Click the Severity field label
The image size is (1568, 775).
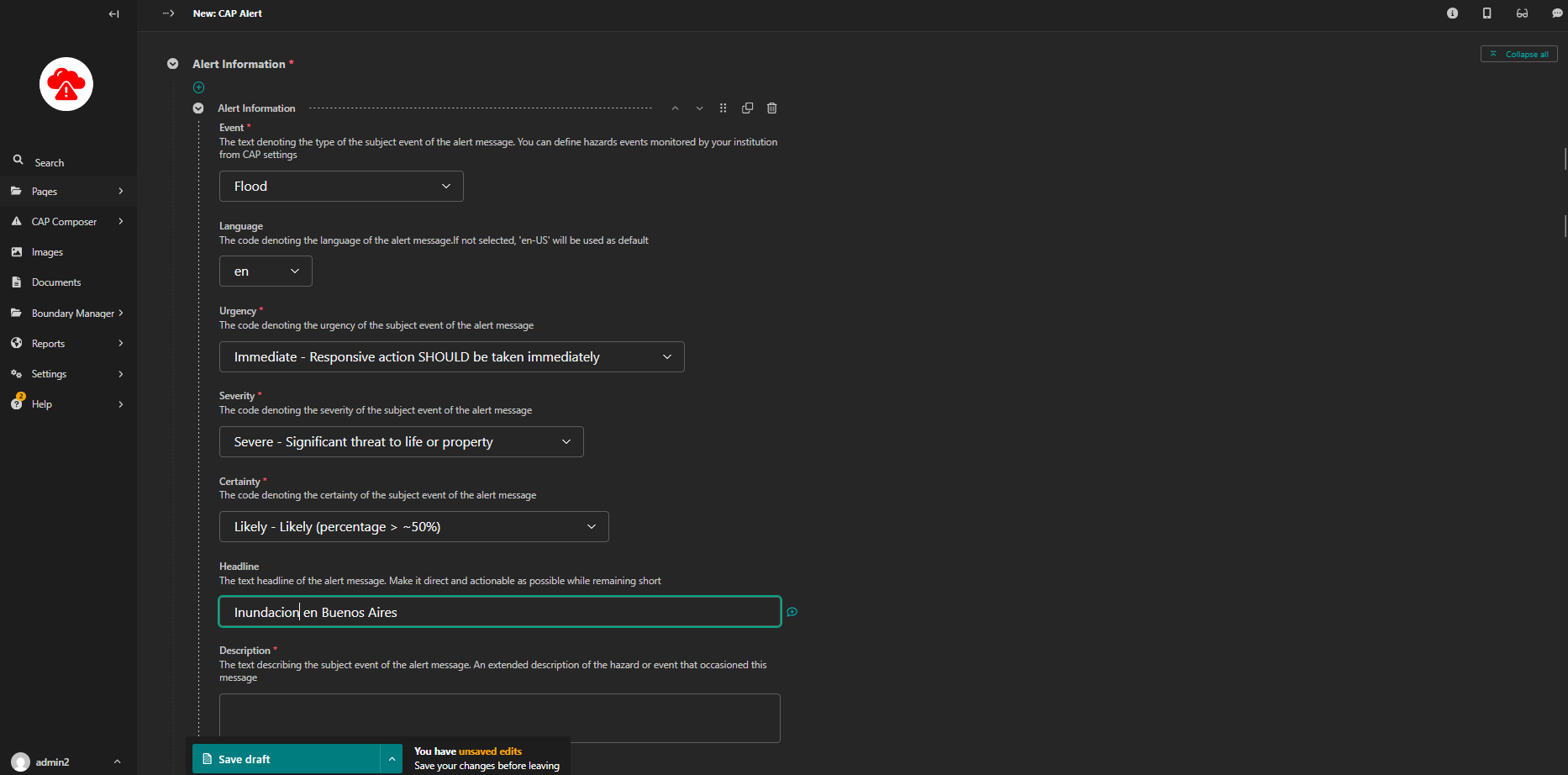click(237, 396)
